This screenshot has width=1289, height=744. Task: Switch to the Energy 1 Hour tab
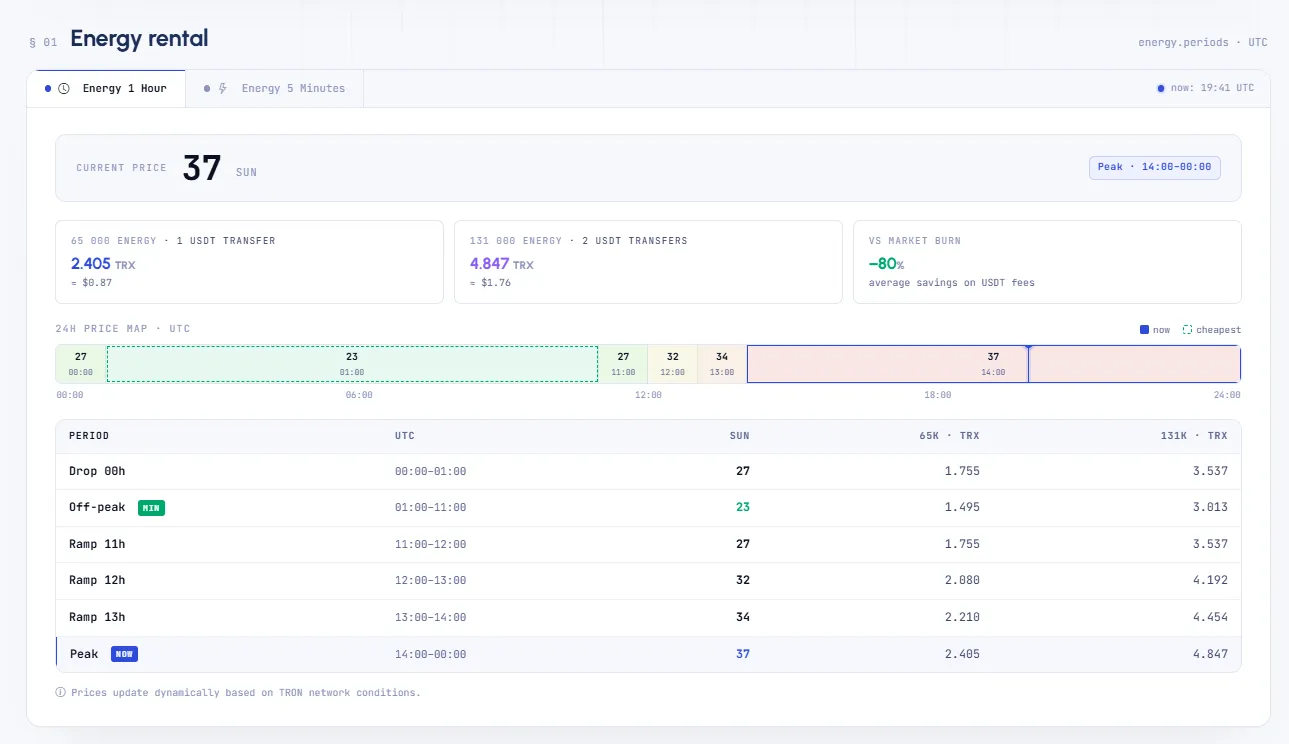point(106,88)
